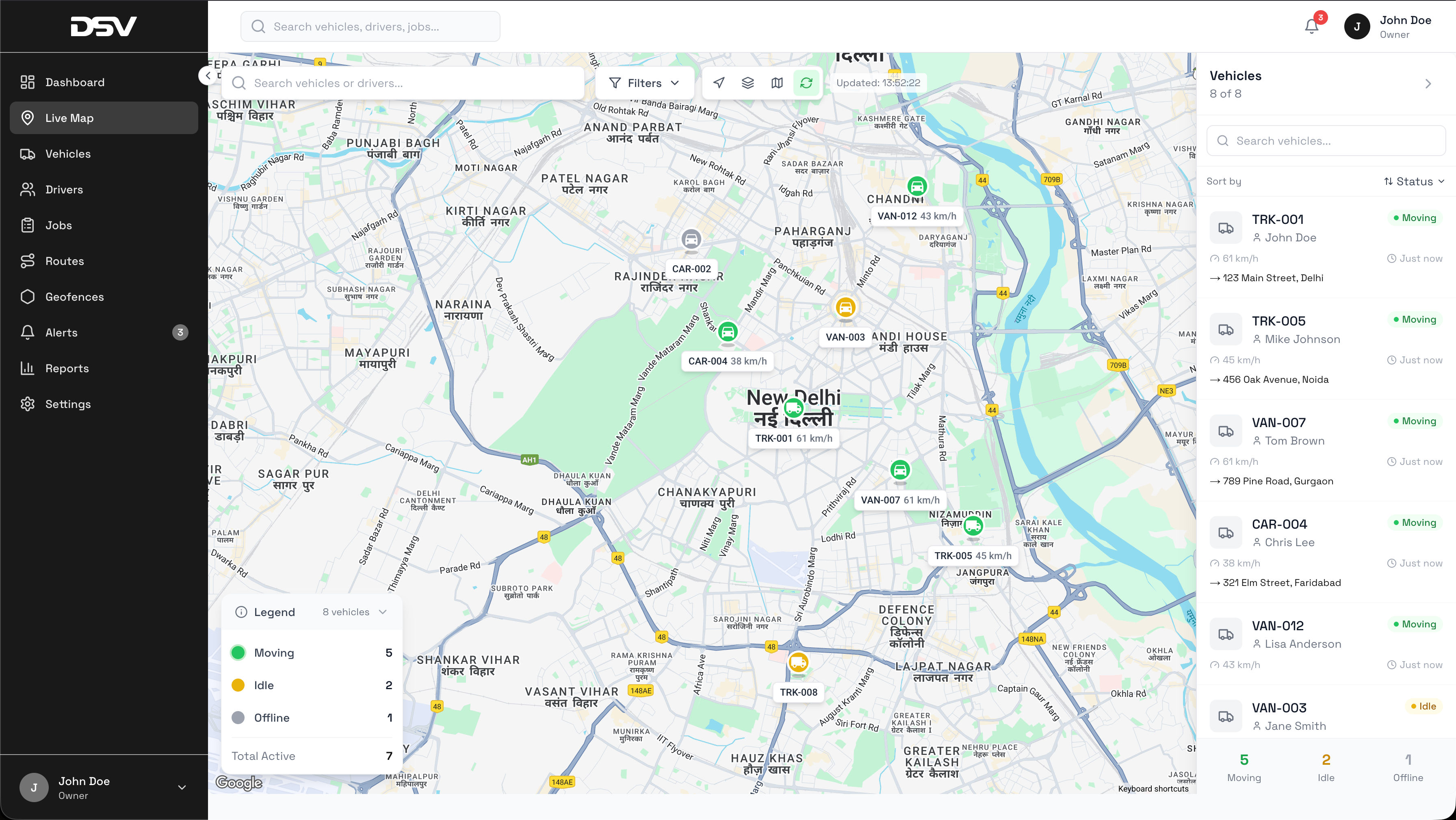Click the locate/navigation arrow map icon
1456x820 pixels.
(718, 82)
